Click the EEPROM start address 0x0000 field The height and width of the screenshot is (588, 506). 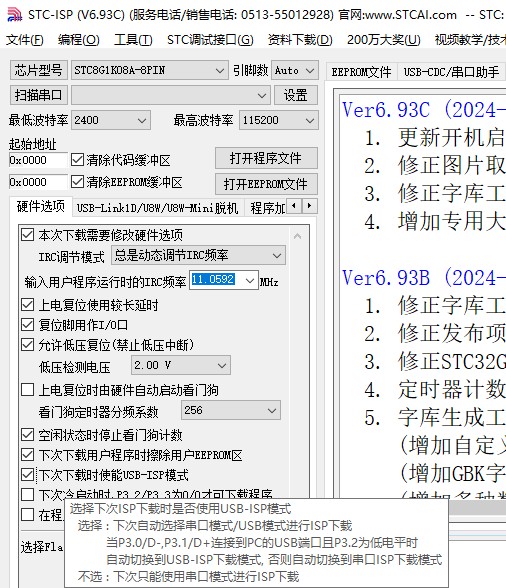click(38, 182)
